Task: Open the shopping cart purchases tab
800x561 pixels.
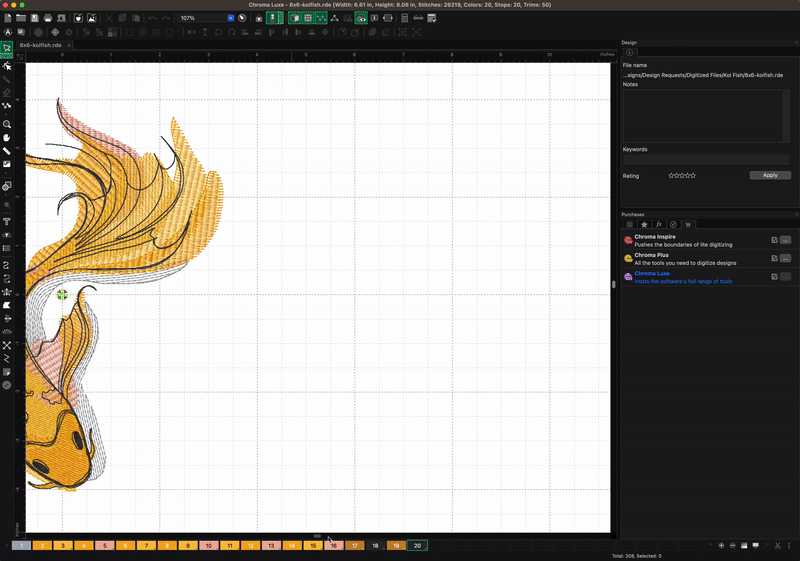Action: pyautogui.click(x=688, y=224)
